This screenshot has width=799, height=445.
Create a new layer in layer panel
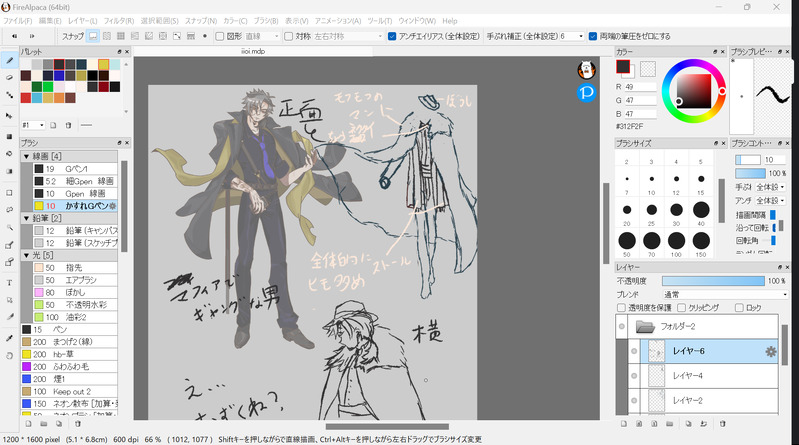pos(624,424)
